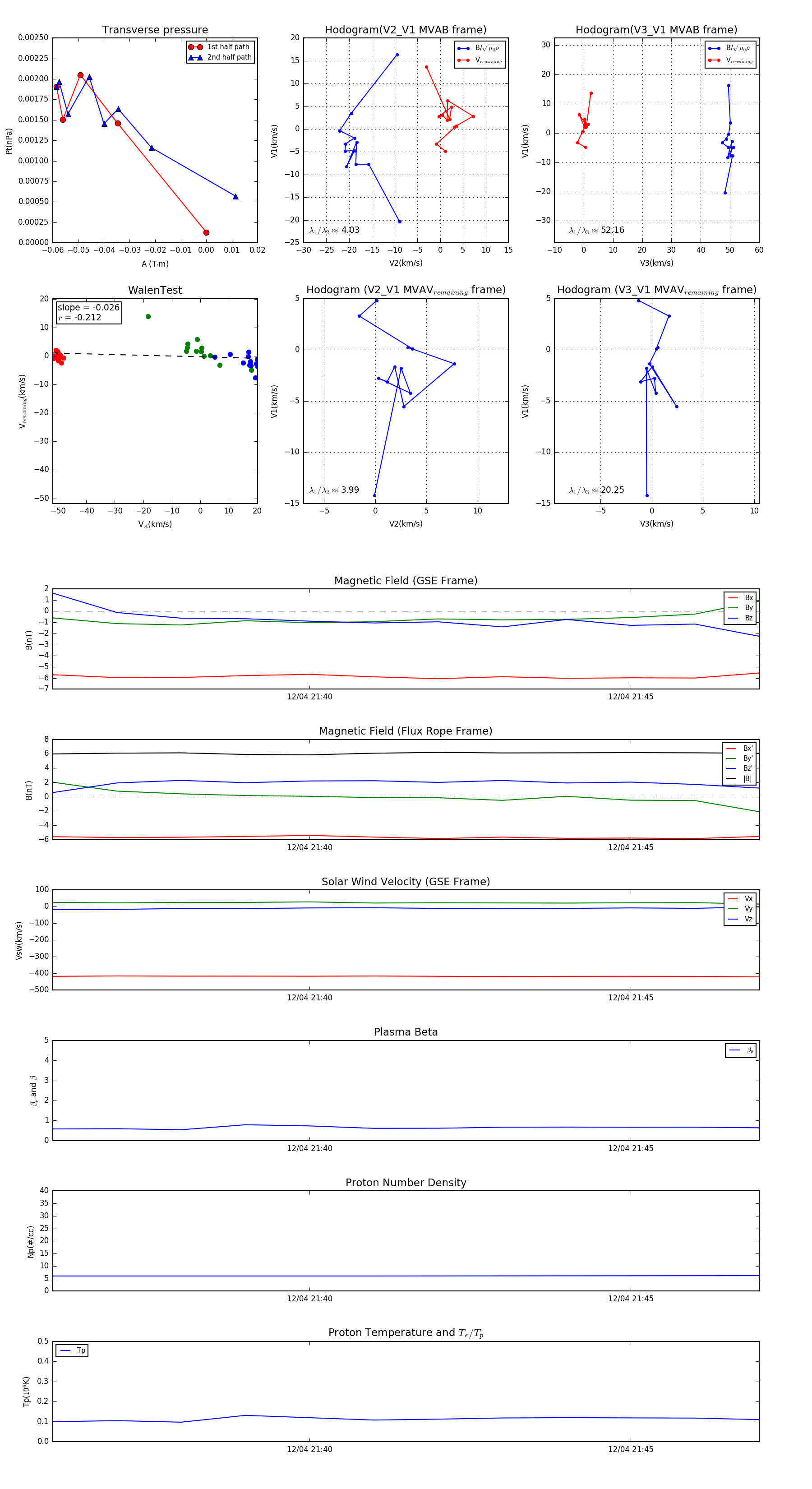This screenshot has width=812, height=1489.
Task: Select the "2nd half path" legend entry
Action: click(220, 57)
